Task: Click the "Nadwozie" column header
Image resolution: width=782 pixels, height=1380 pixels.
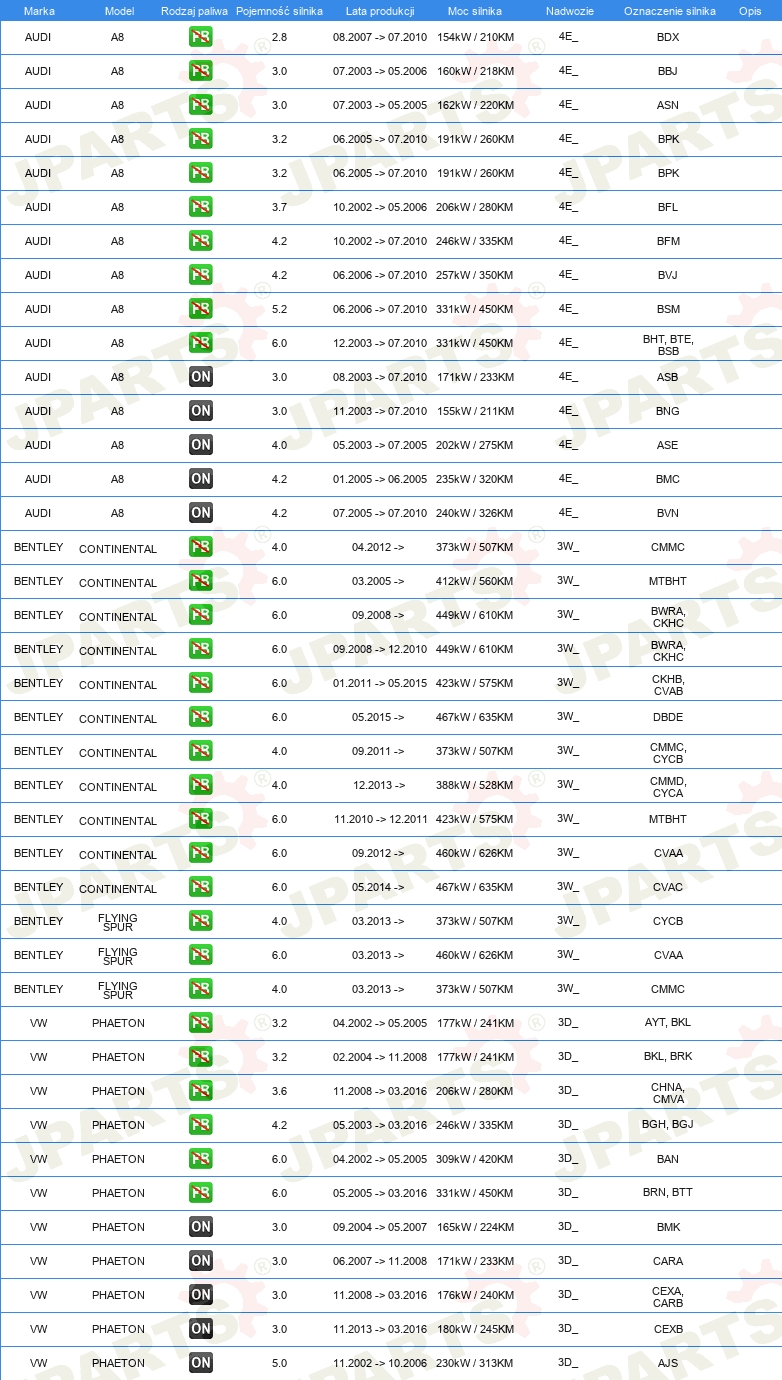Action: pyautogui.click(x=569, y=11)
